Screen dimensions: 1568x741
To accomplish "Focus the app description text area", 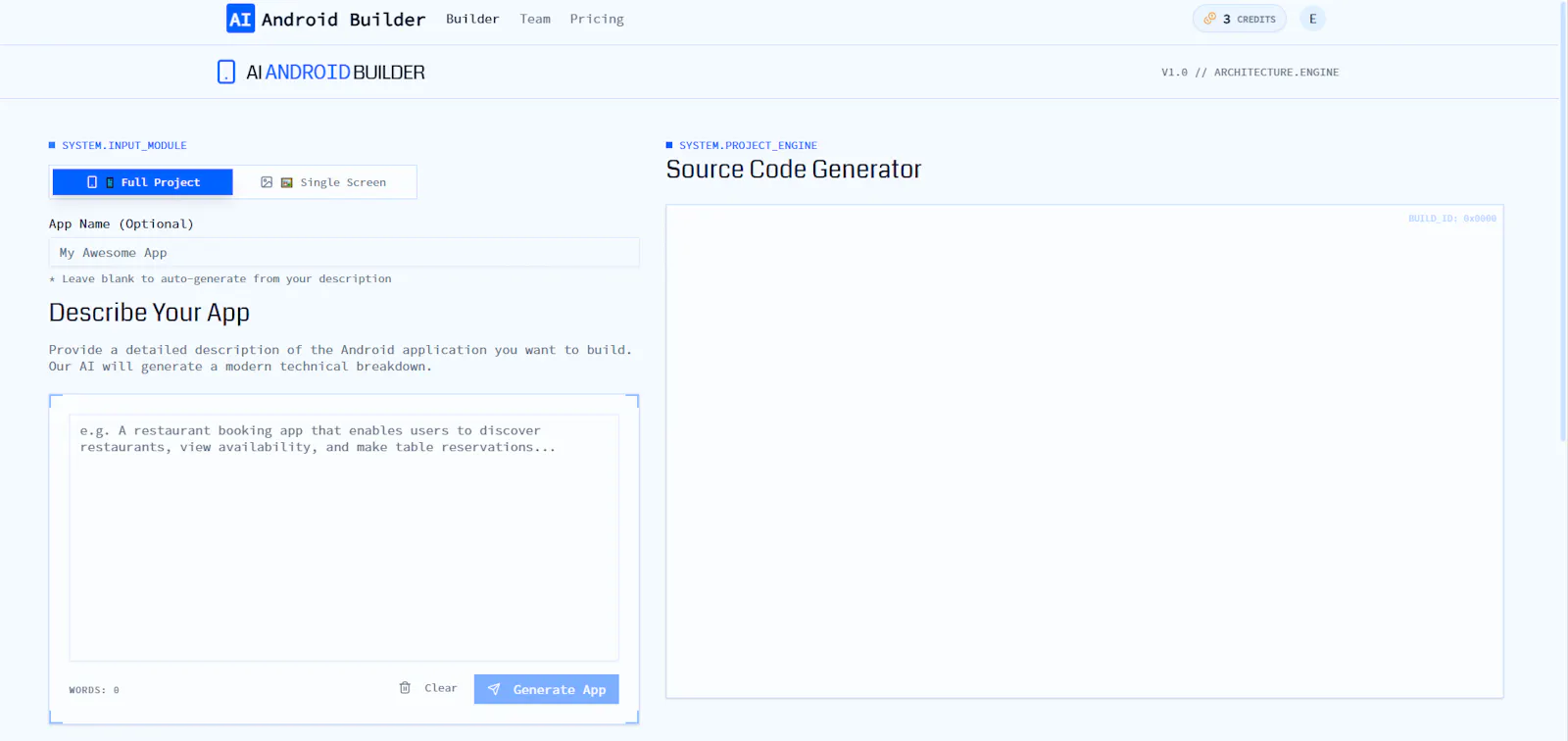I will 344,537.
